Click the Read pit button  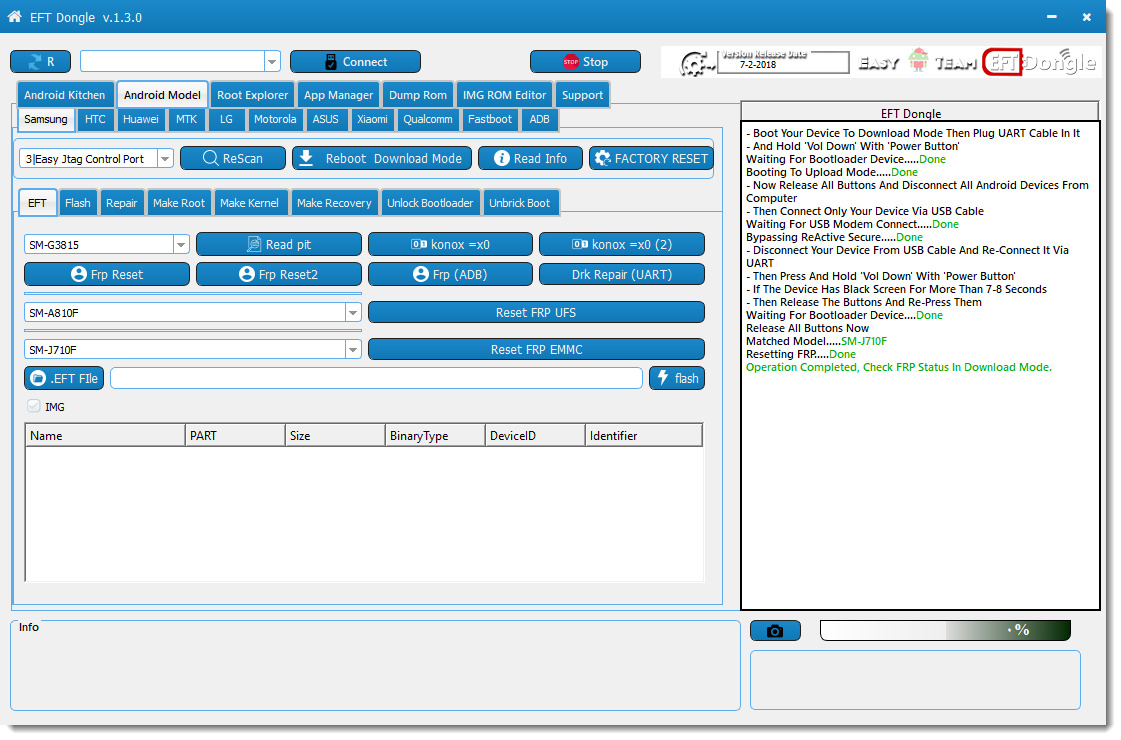click(279, 245)
